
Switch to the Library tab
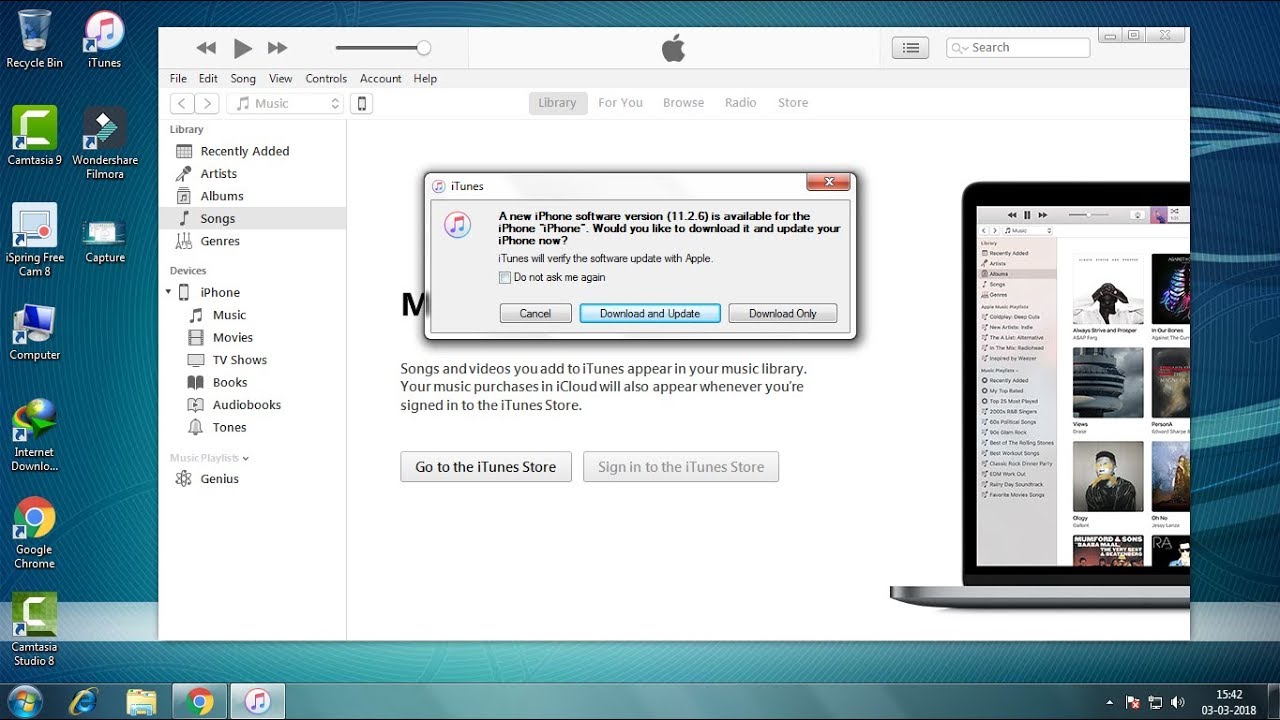click(x=557, y=102)
